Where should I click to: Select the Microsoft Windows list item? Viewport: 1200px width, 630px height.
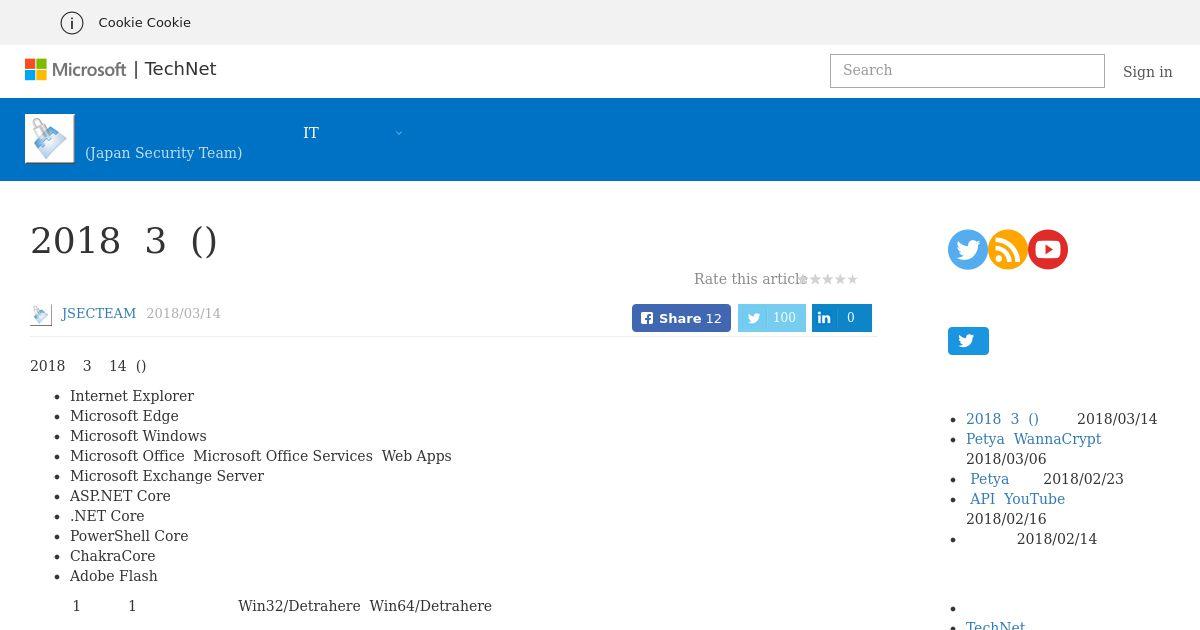pyautogui.click(x=138, y=436)
